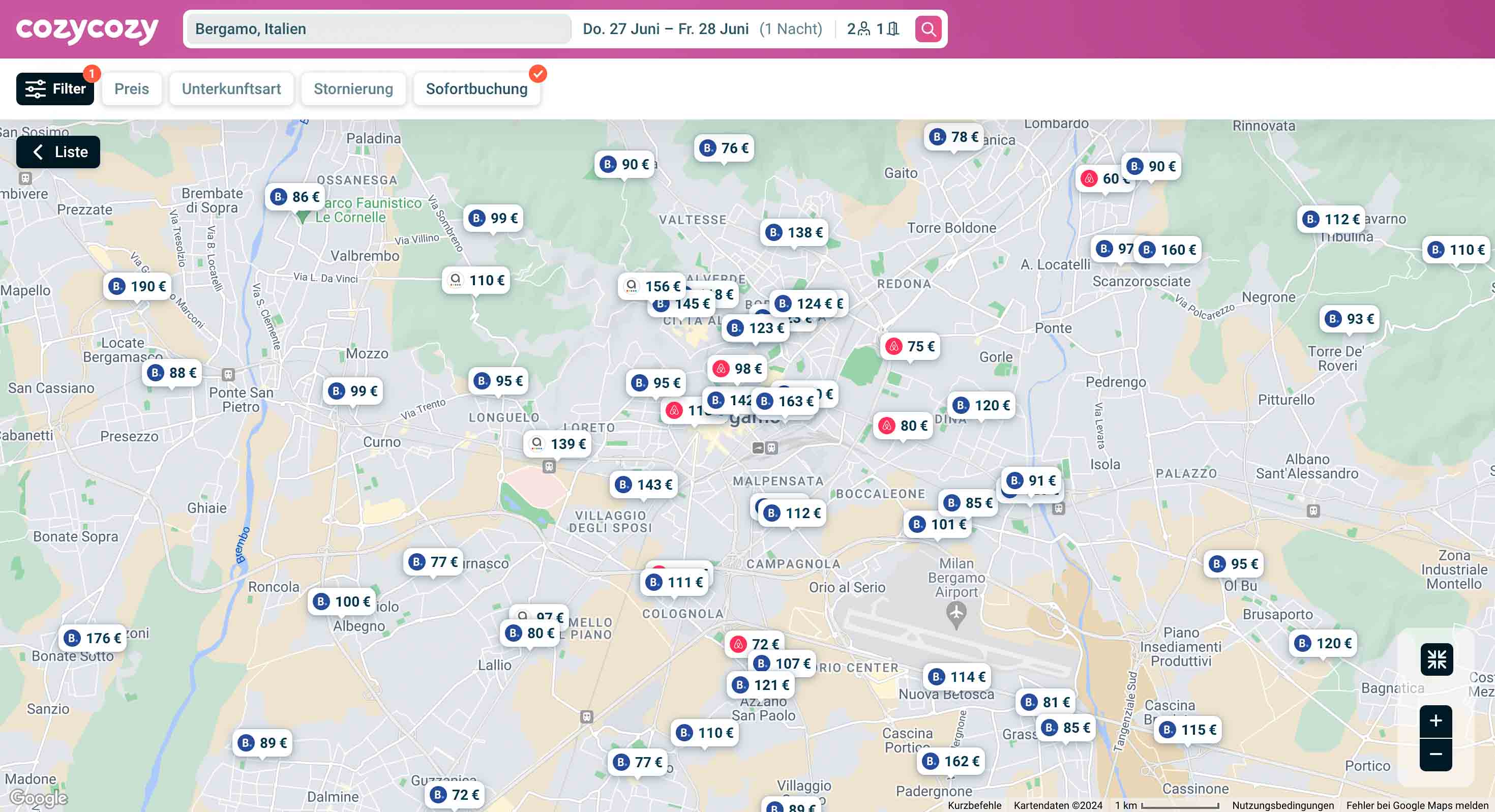Select the Booking 76 € map marker
This screenshot has width=1495, height=812.
(x=724, y=148)
